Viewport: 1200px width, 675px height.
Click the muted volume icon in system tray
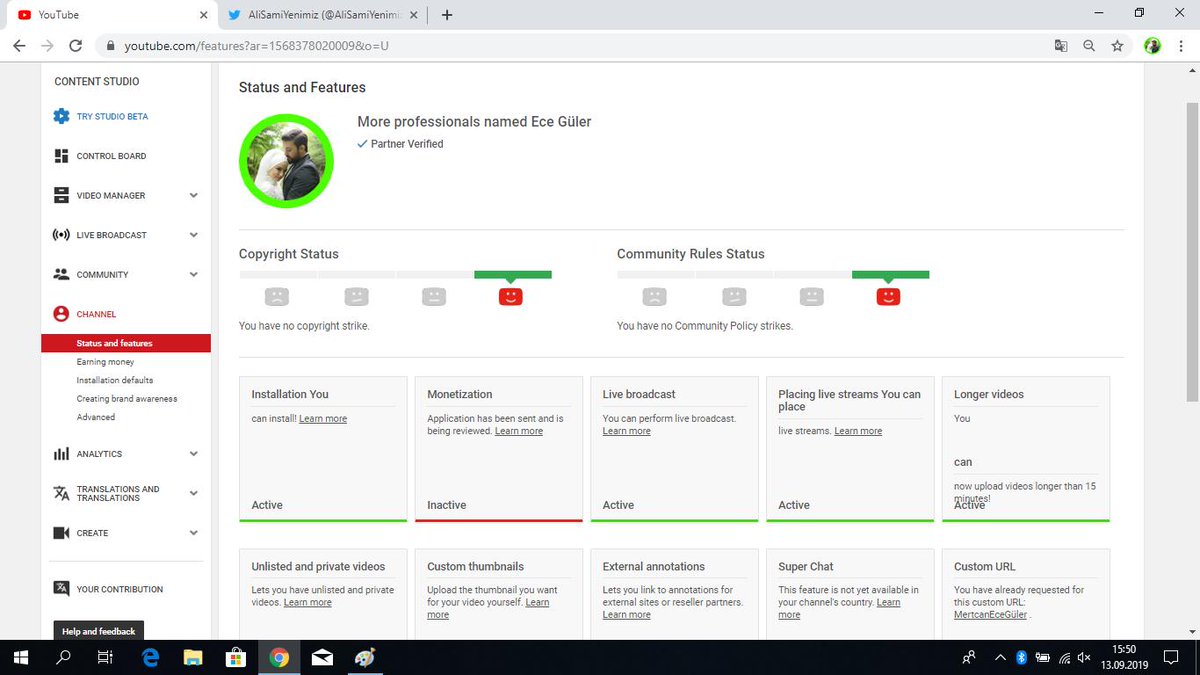(1085, 657)
